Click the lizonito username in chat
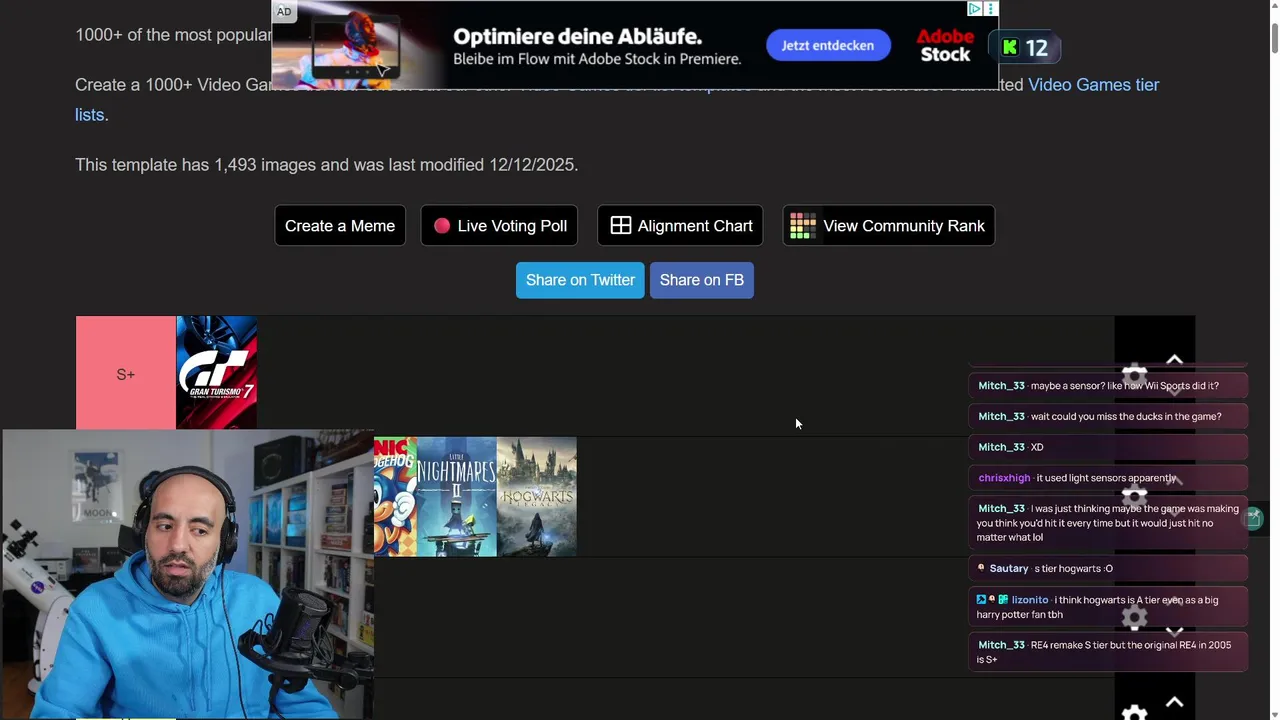 tap(1030, 600)
